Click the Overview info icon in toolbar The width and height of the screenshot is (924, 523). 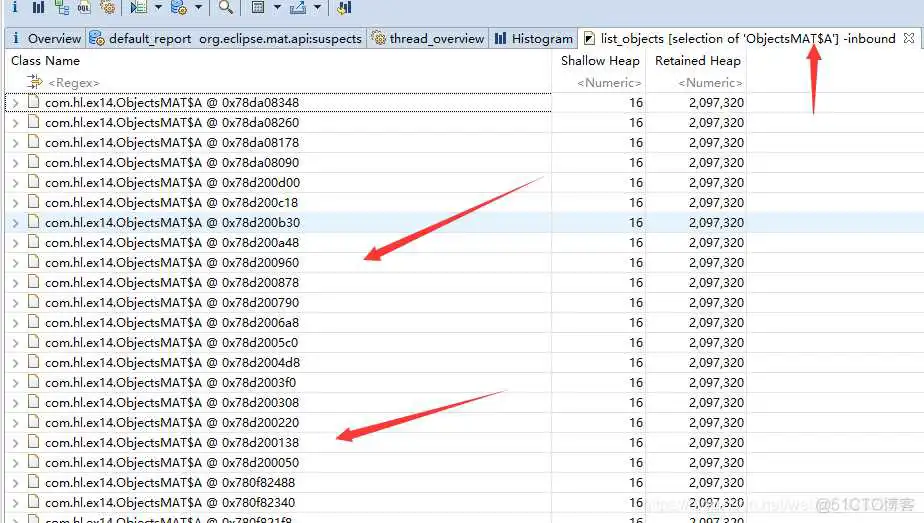14,7
